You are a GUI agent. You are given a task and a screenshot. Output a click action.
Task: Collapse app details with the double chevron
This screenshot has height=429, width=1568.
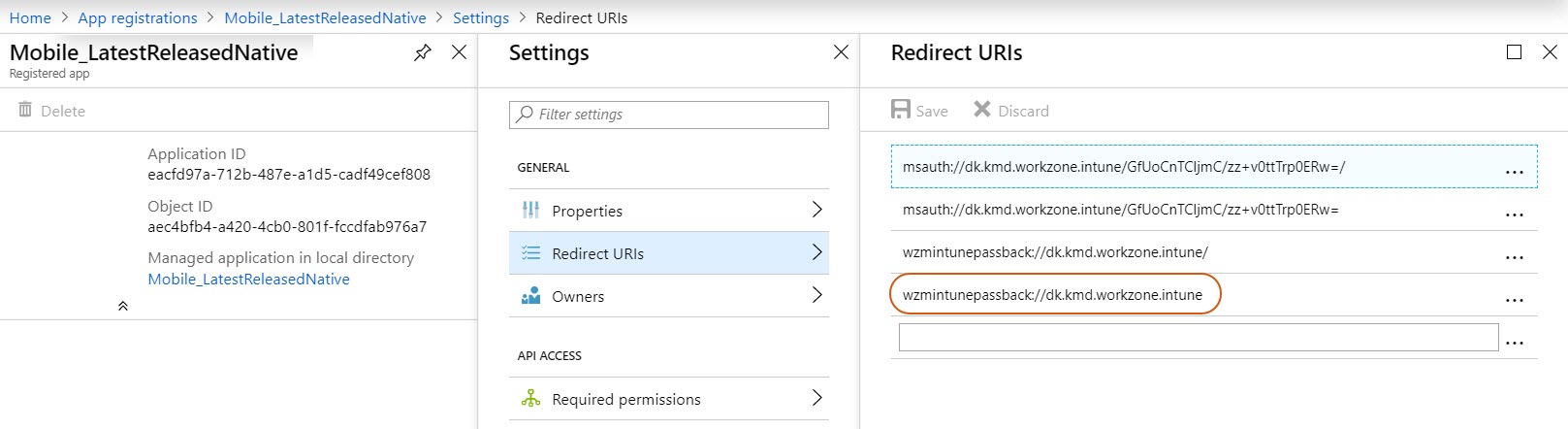123,306
